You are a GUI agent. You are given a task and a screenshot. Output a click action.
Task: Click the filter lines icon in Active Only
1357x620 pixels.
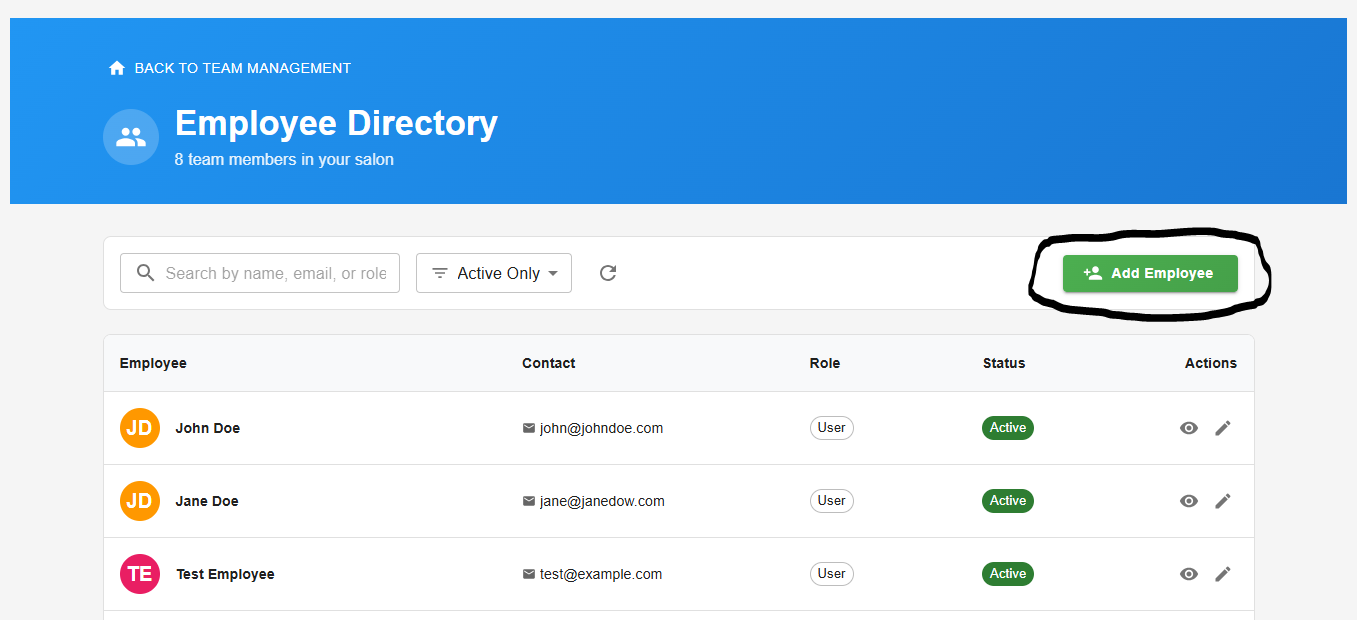pyautogui.click(x=439, y=273)
